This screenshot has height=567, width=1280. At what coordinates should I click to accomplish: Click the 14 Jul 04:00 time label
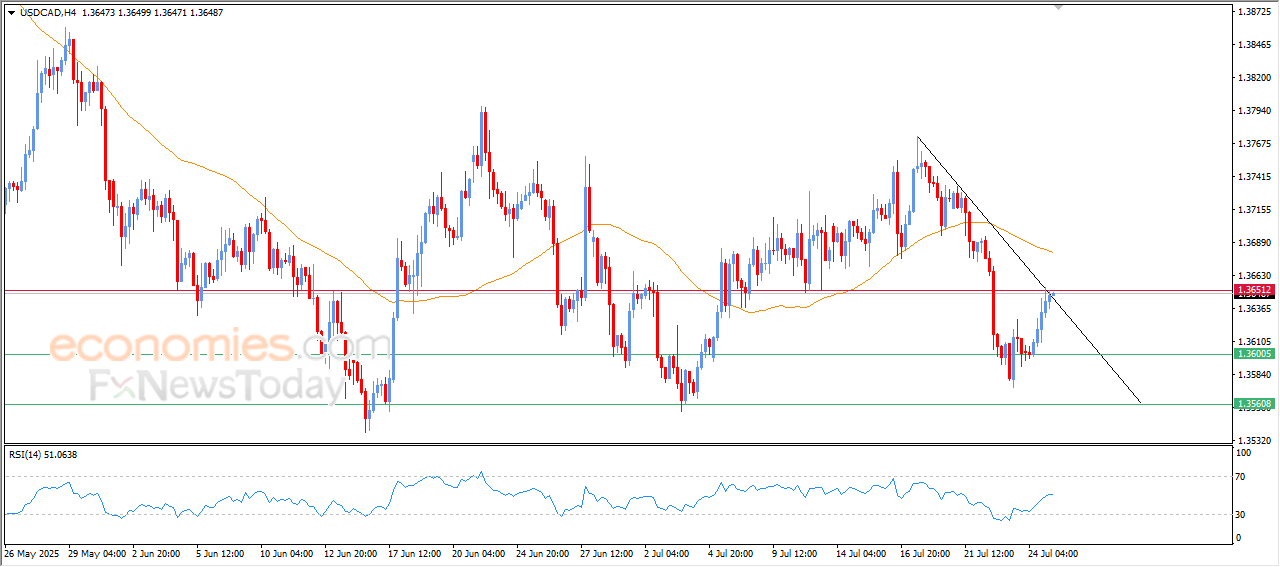(x=861, y=553)
